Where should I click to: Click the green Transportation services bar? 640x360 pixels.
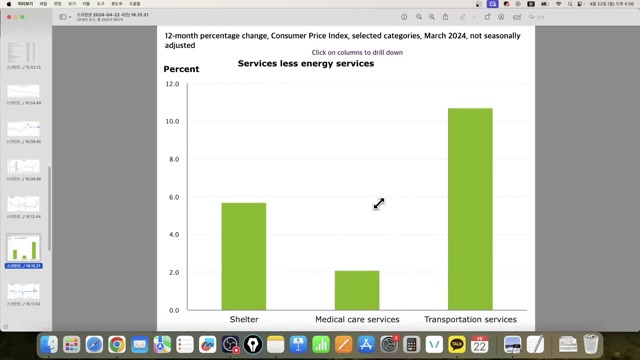pyautogui.click(x=470, y=209)
